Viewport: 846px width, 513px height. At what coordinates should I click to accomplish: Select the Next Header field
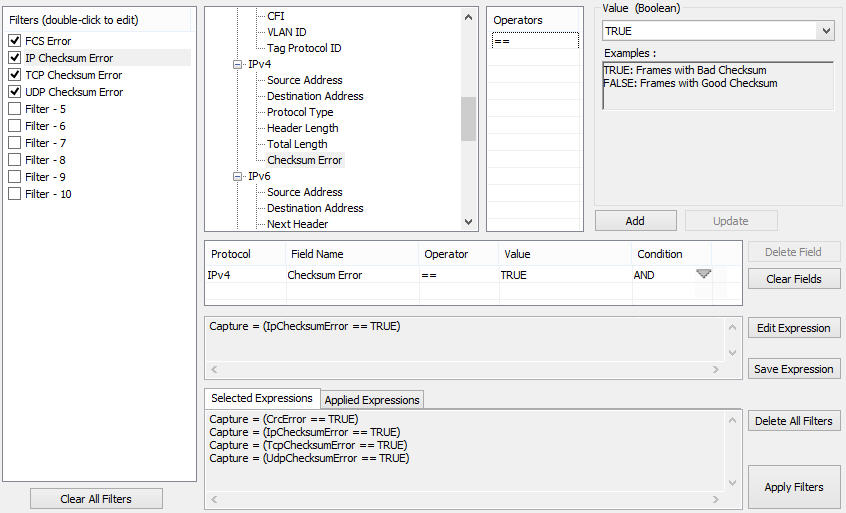[297, 224]
